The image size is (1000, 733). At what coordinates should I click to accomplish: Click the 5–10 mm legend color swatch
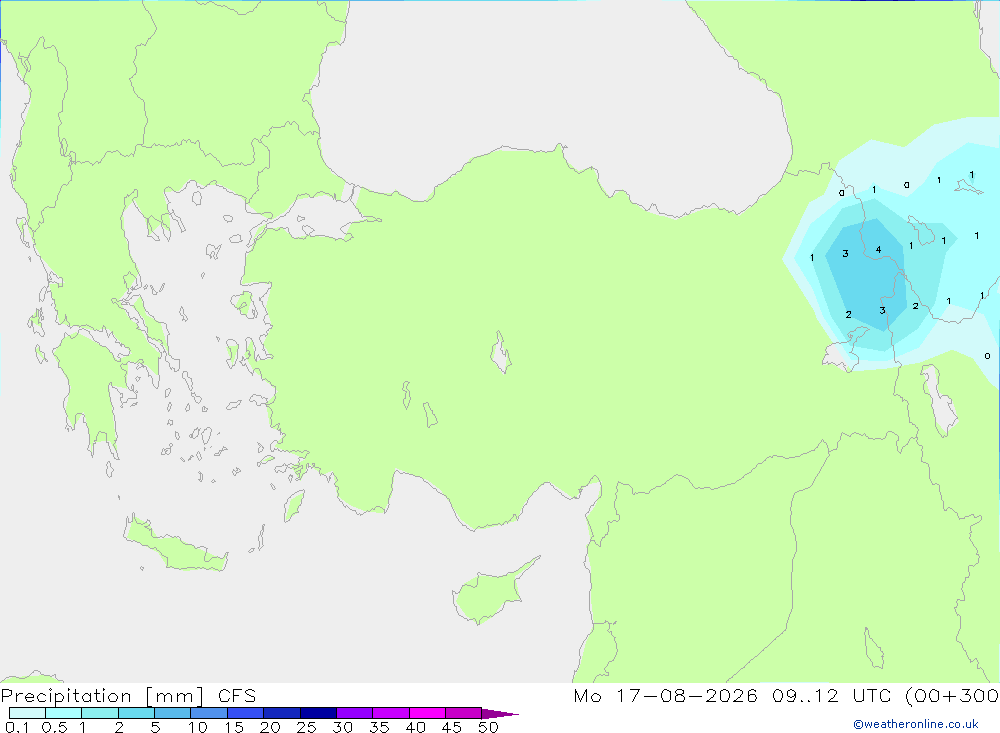tap(173, 713)
